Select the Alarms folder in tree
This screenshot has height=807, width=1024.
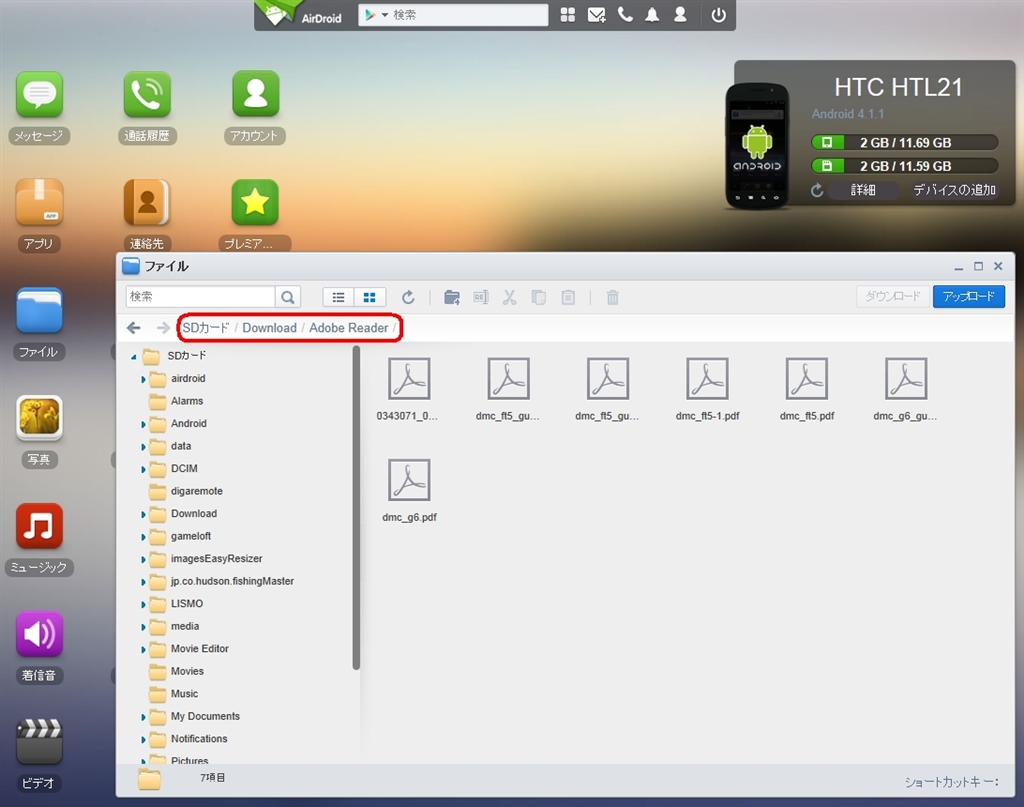[x=176, y=402]
